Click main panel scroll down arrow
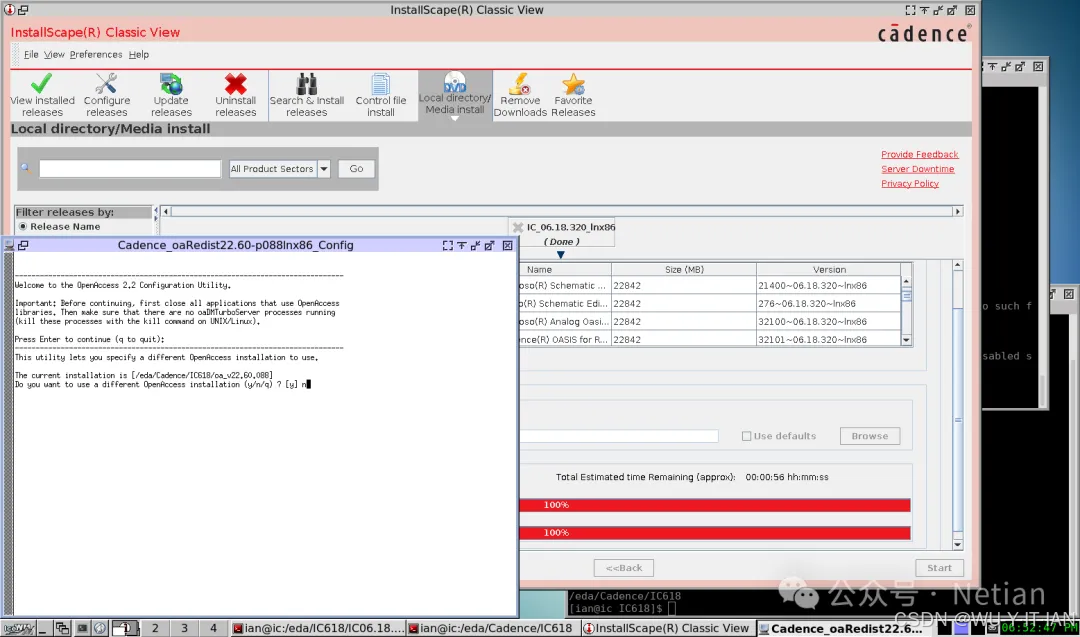 pos(957,544)
